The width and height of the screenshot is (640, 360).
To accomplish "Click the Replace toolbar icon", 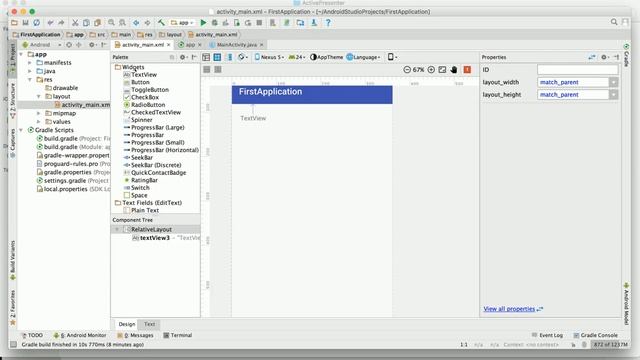I will [x=122, y=23].
